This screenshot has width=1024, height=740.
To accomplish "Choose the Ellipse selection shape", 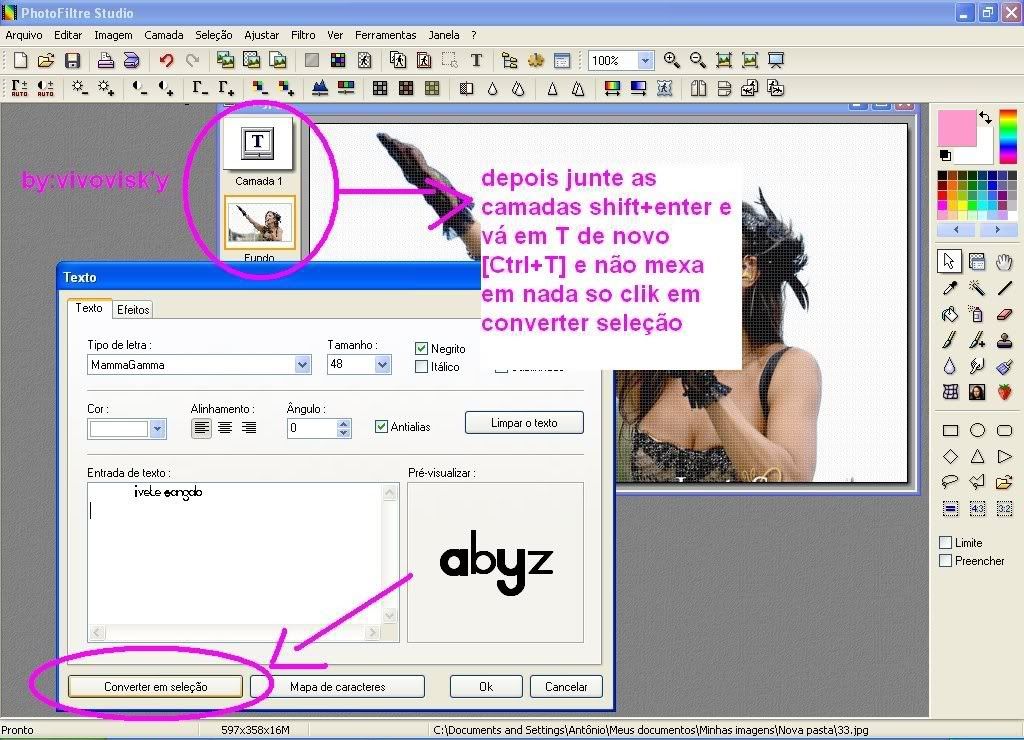I will click(x=977, y=431).
